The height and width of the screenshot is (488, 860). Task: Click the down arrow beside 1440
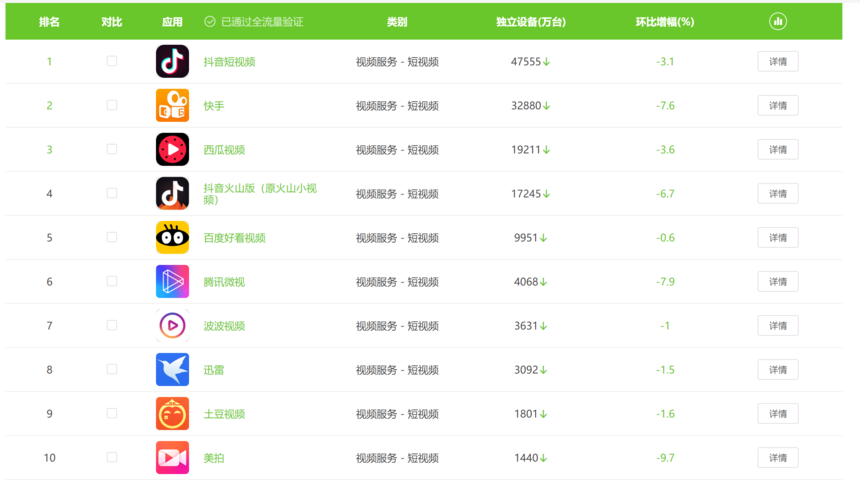coord(543,458)
